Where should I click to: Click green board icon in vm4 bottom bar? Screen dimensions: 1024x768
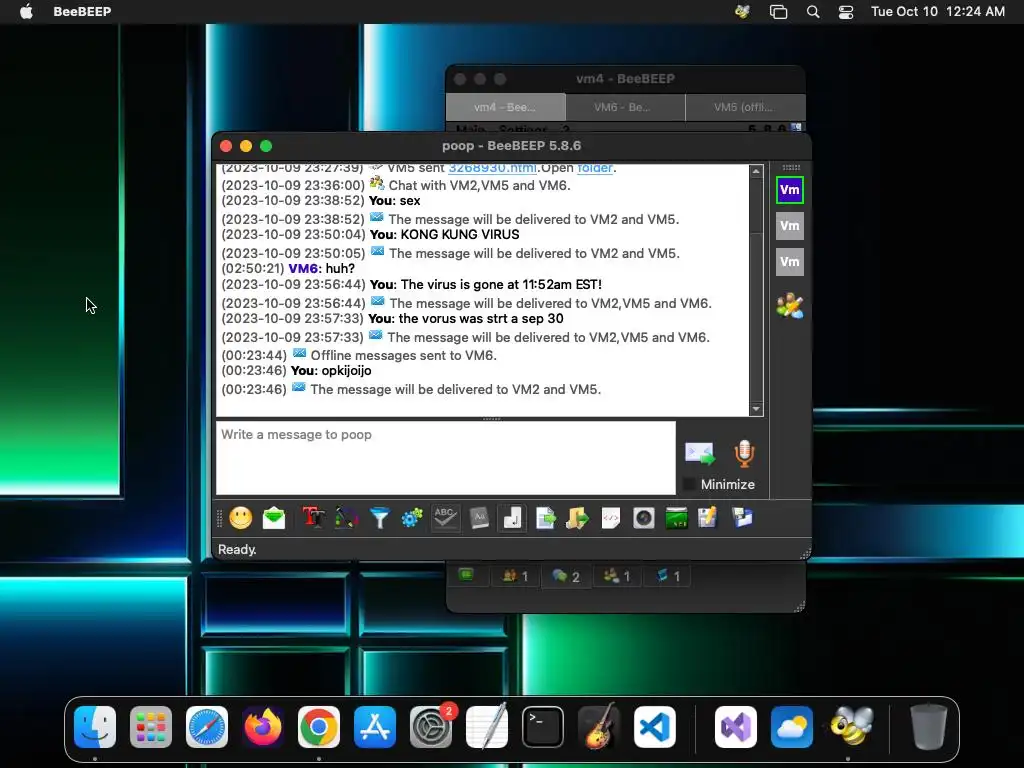point(466,575)
